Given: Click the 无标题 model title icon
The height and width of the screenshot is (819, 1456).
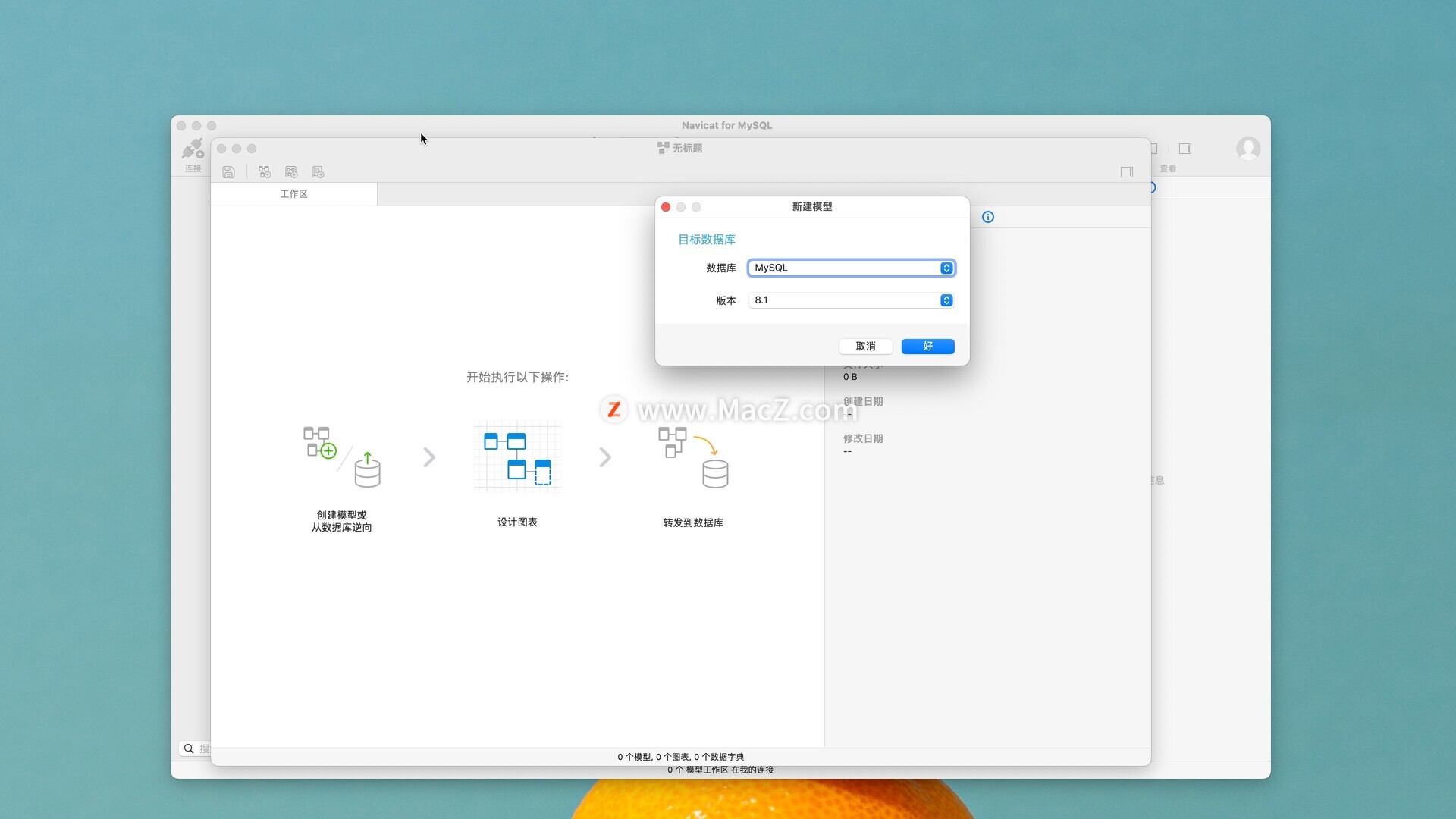Looking at the screenshot, I should [663, 148].
